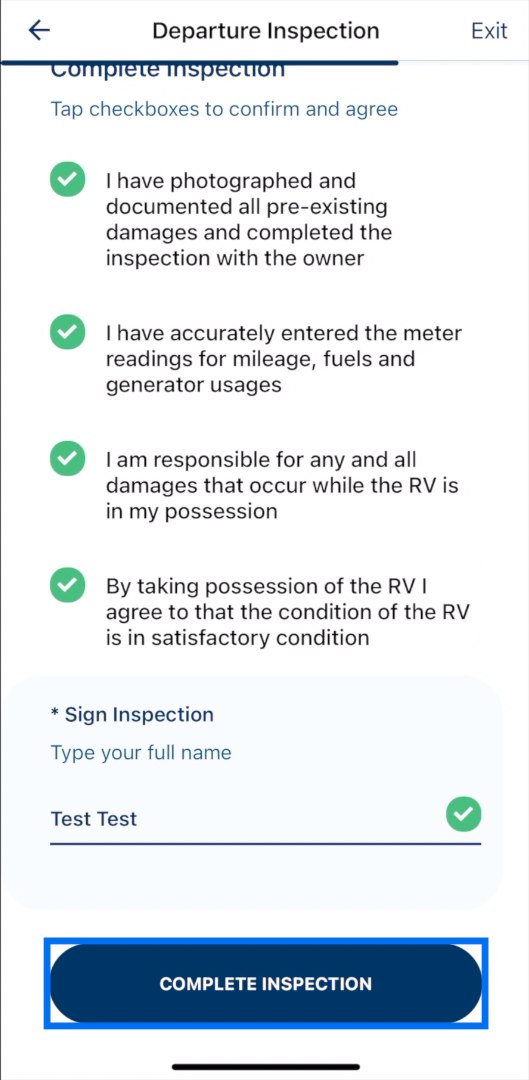Submit with the Complete Inspection button
Screen dimensions: 529x1080
coord(266,984)
